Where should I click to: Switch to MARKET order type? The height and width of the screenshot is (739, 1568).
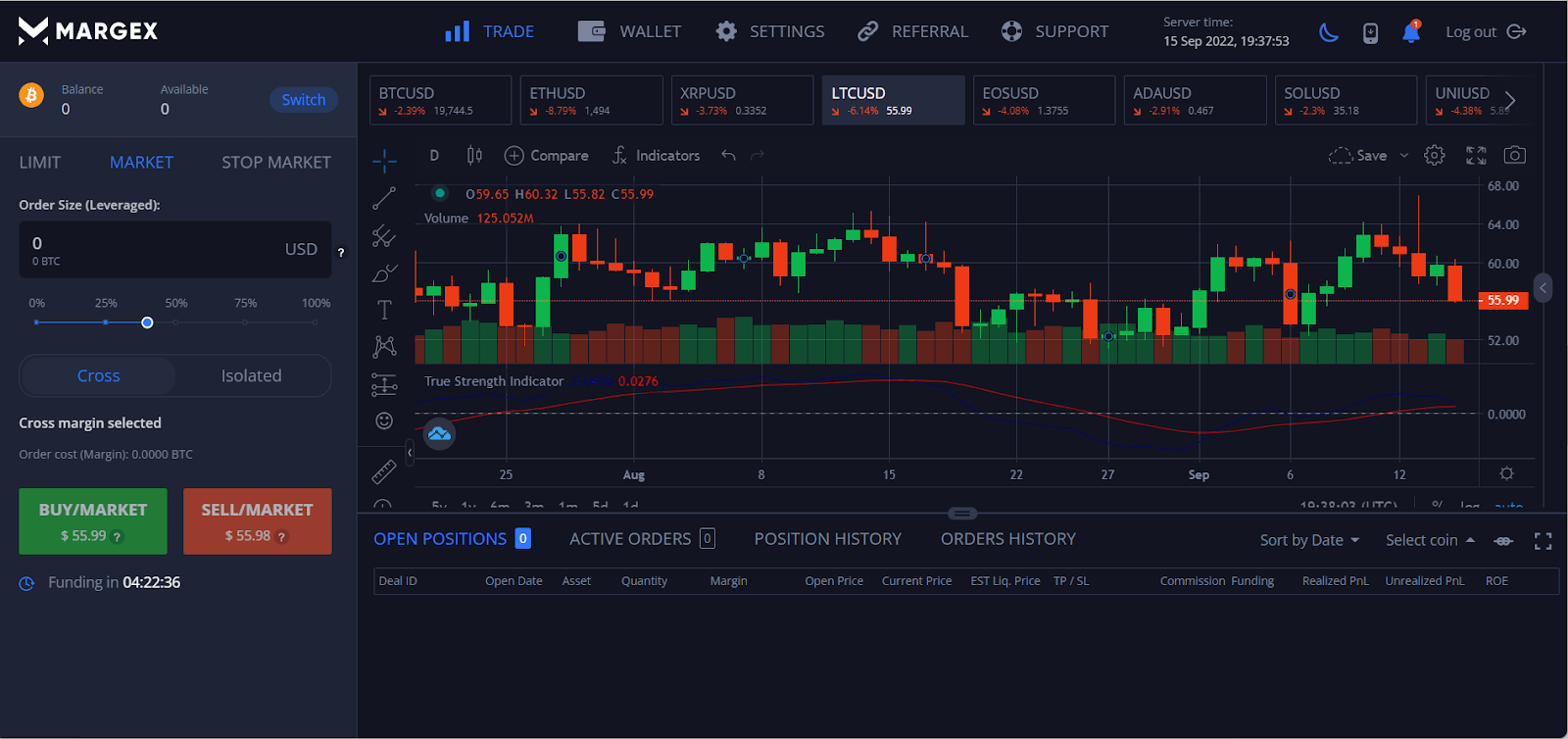point(141,163)
